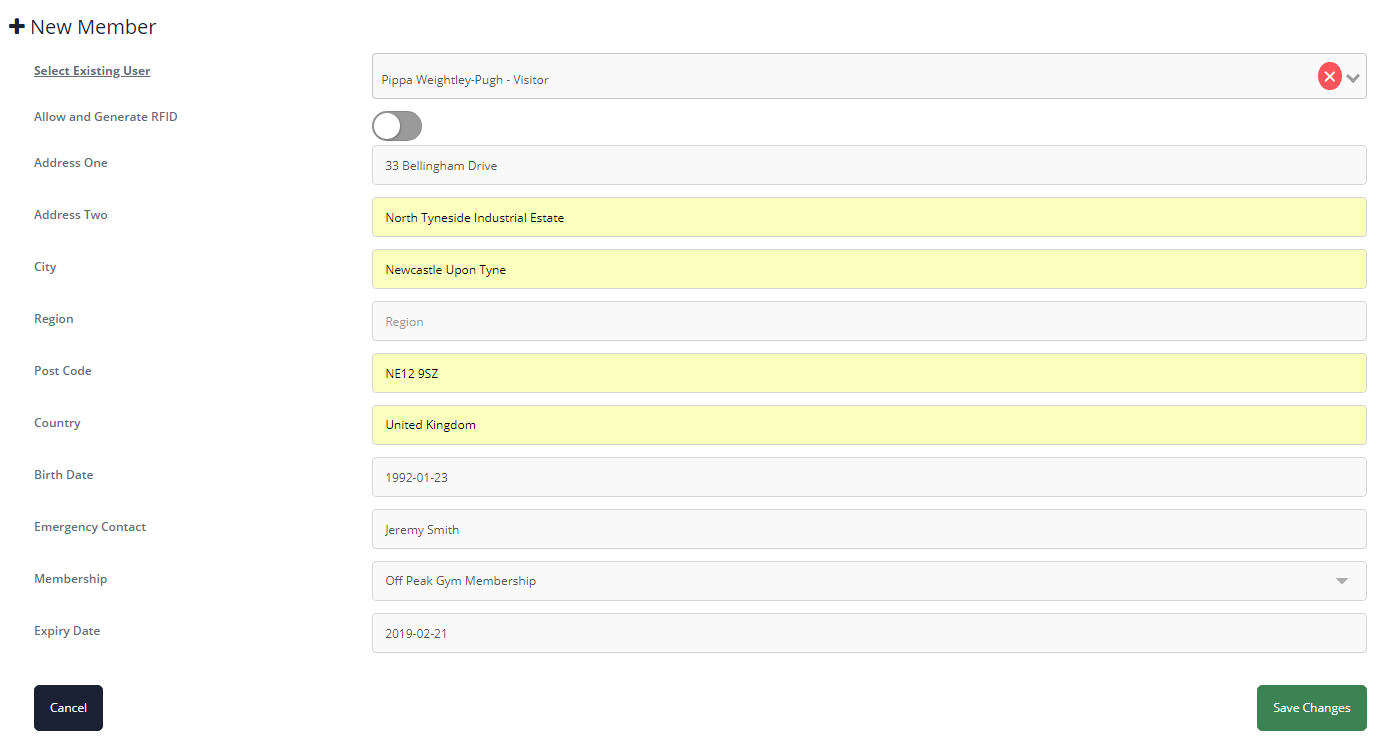Screen dimensions: 1395x755
Task: Clear the selected user with red X icon
Action: click(1329, 76)
